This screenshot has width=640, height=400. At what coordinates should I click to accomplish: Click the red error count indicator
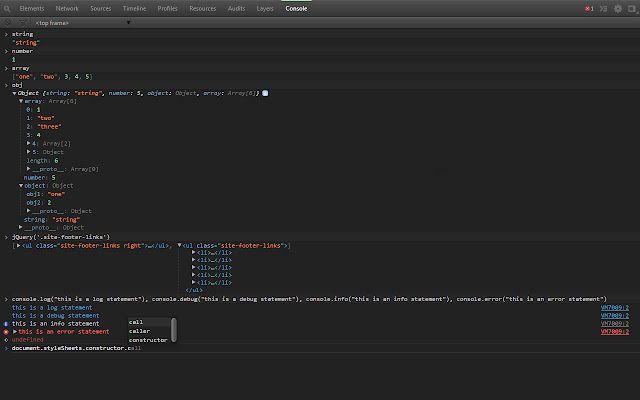(590, 7)
